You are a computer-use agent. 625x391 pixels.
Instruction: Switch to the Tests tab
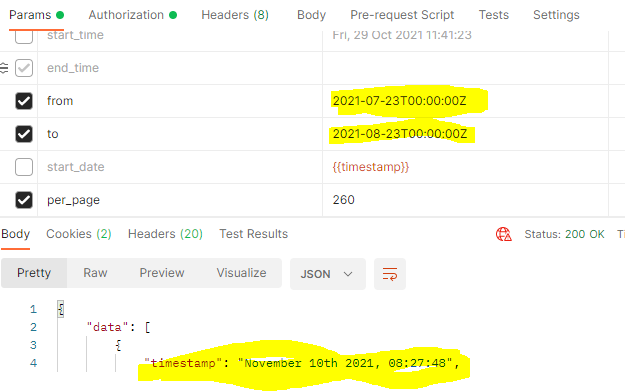[493, 15]
